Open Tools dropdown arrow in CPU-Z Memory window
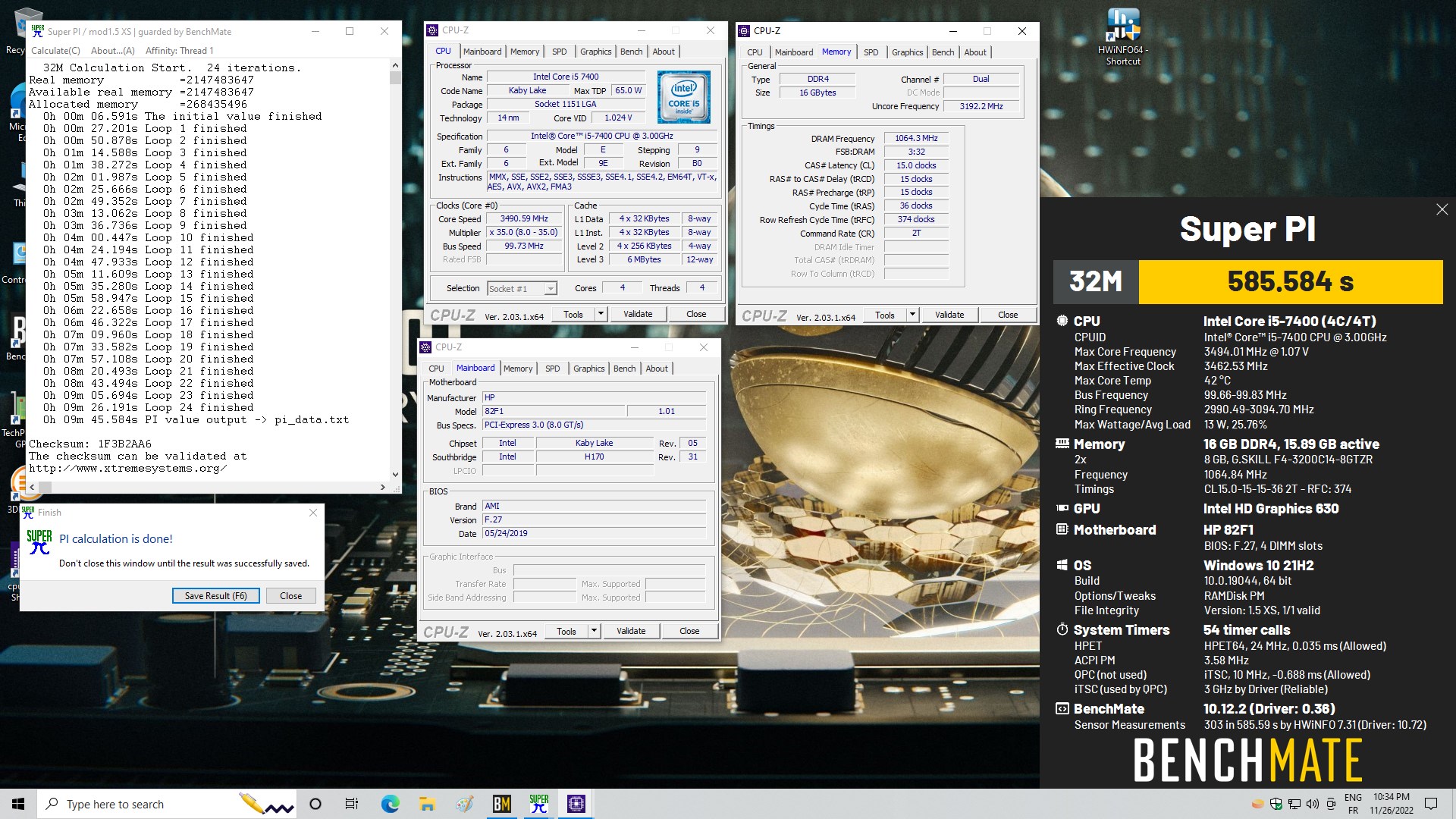 click(912, 315)
